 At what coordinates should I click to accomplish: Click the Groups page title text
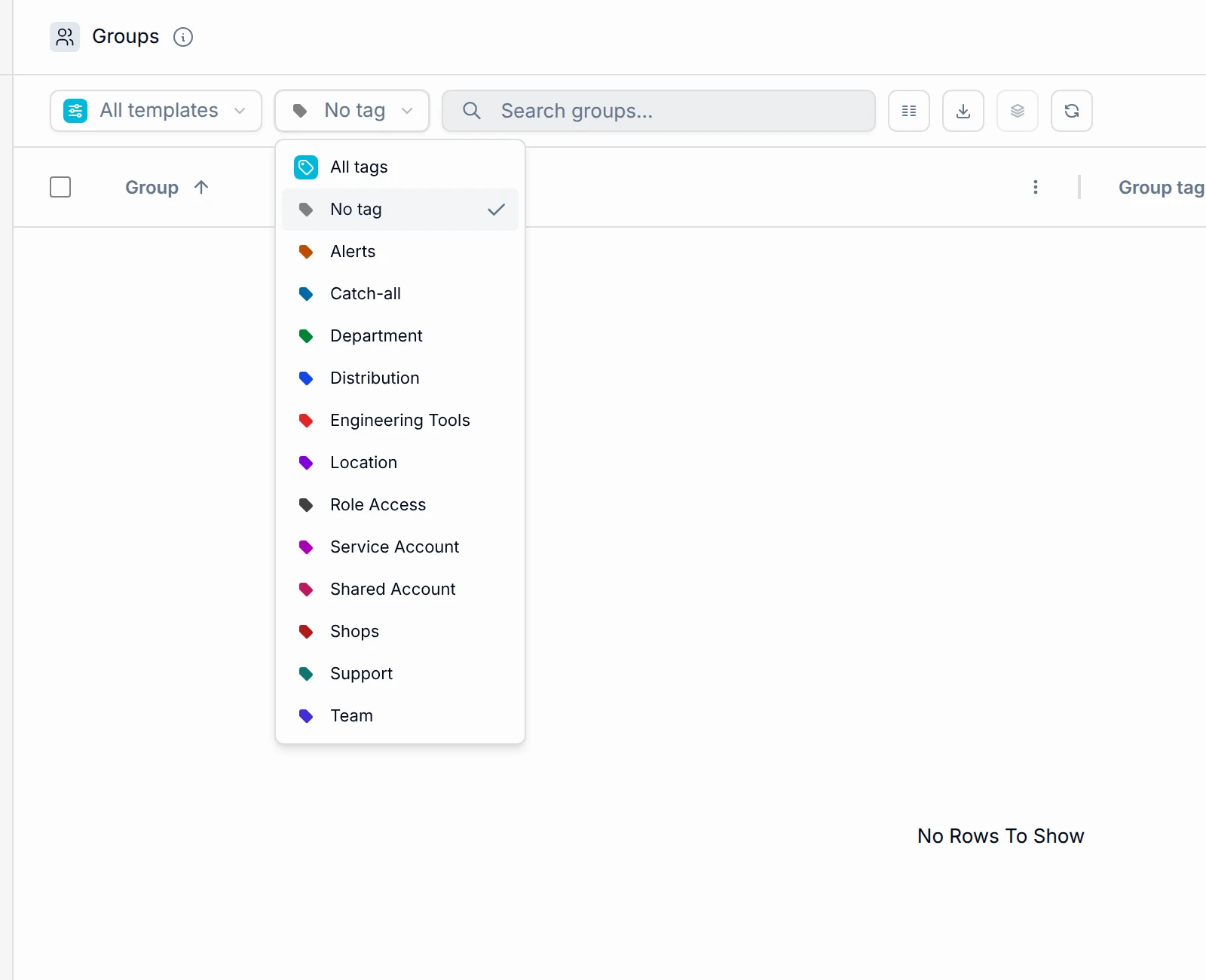coord(125,37)
